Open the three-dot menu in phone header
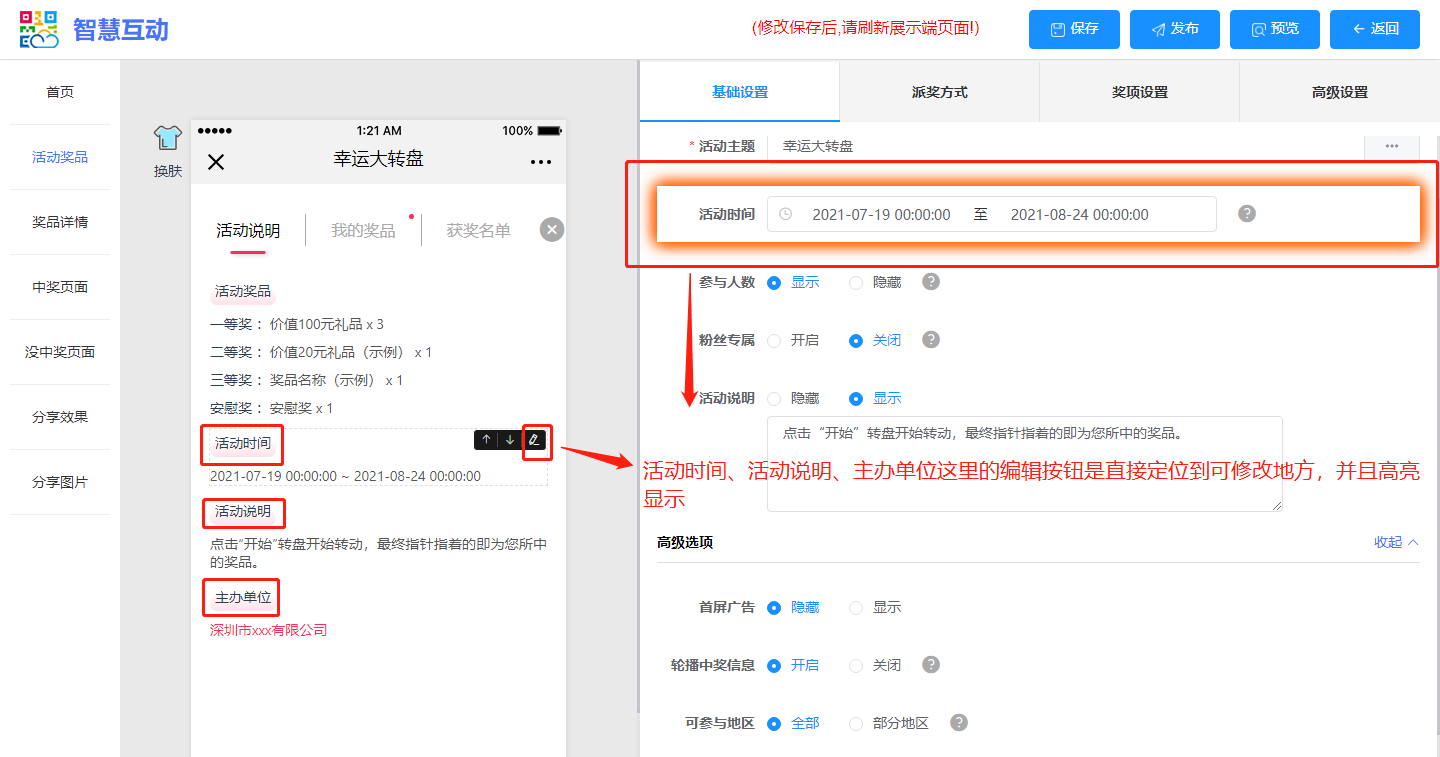 pyautogui.click(x=540, y=162)
